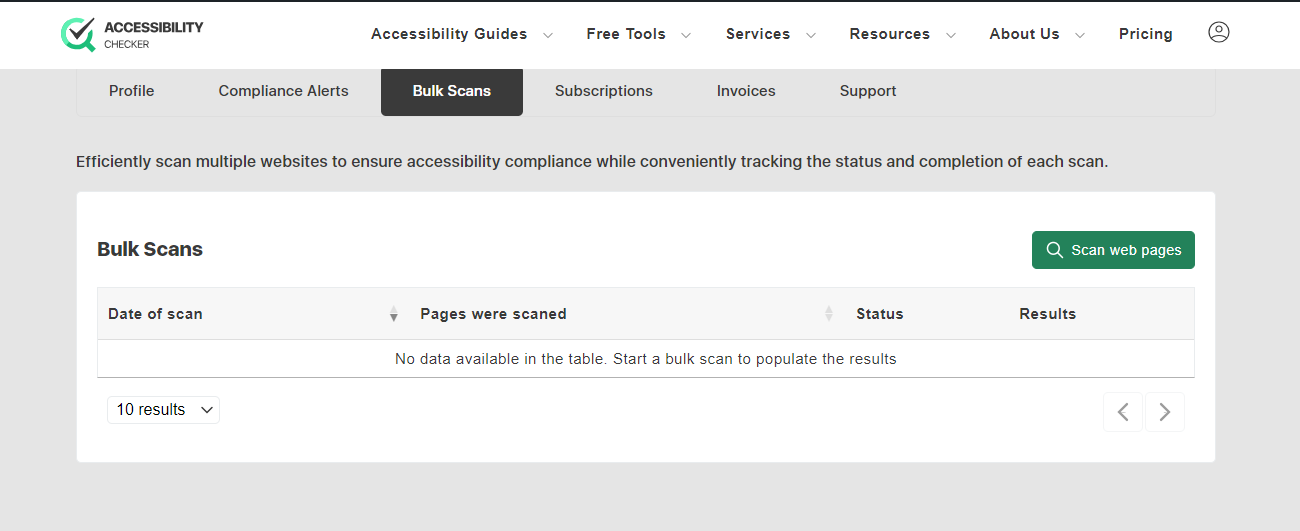1300x531 pixels.
Task: Expand About Us chevron
Action: click(x=1080, y=35)
